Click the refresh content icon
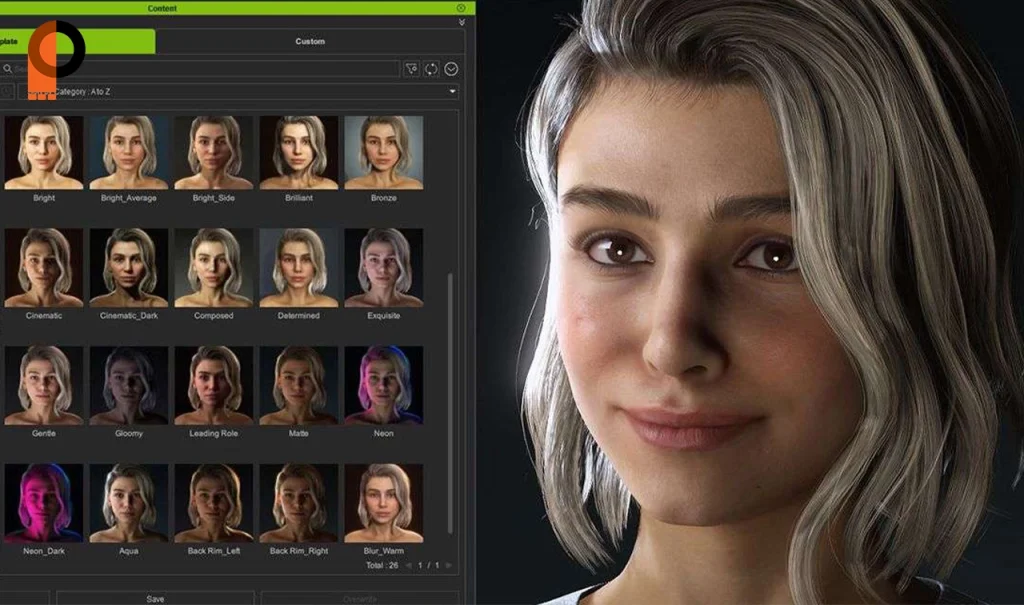1024x605 pixels. tap(431, 69)
